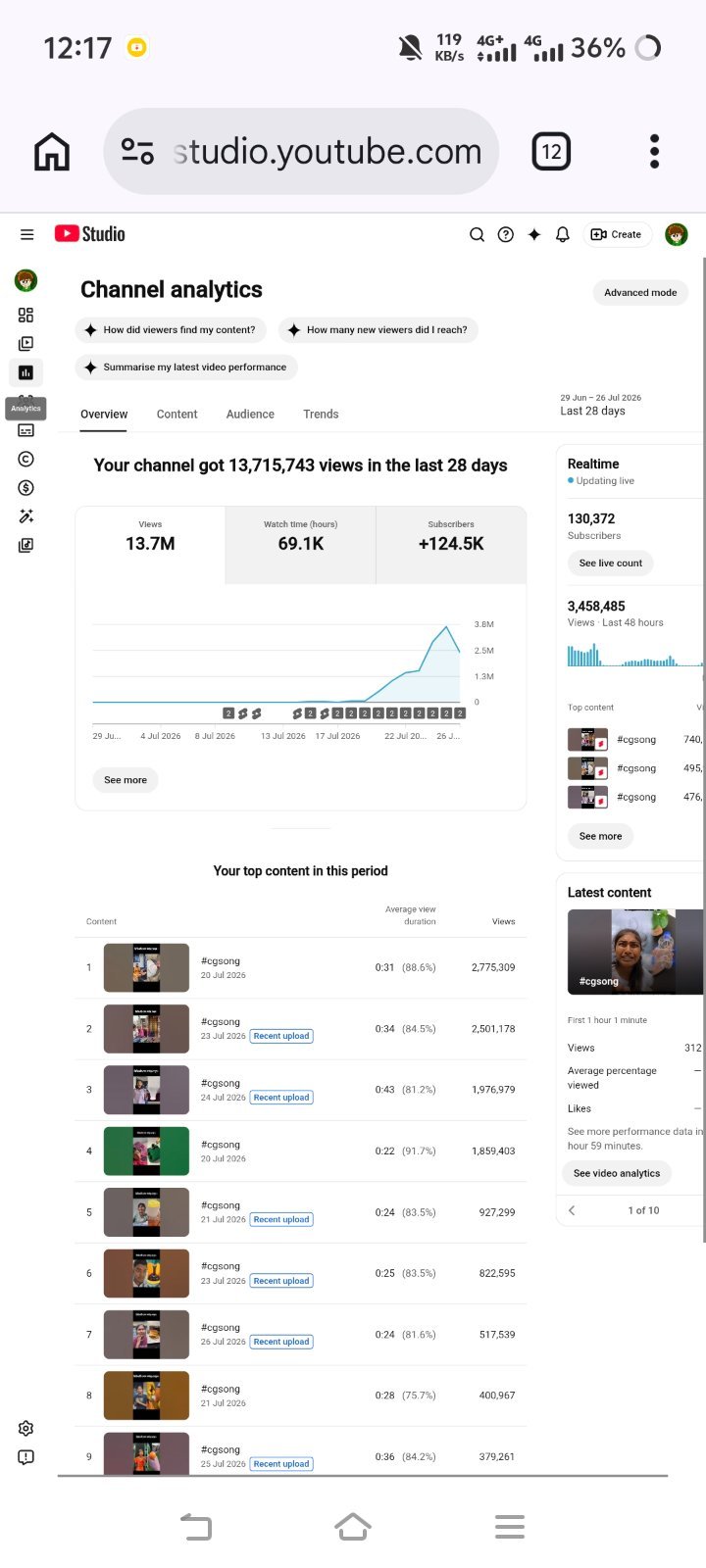Click the YouTube Studio logo

[x=90, y=234]
